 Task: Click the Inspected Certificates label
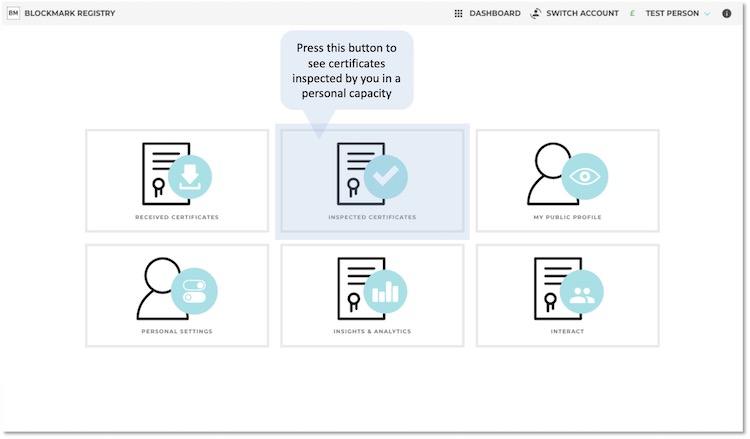tap(372, 217)
